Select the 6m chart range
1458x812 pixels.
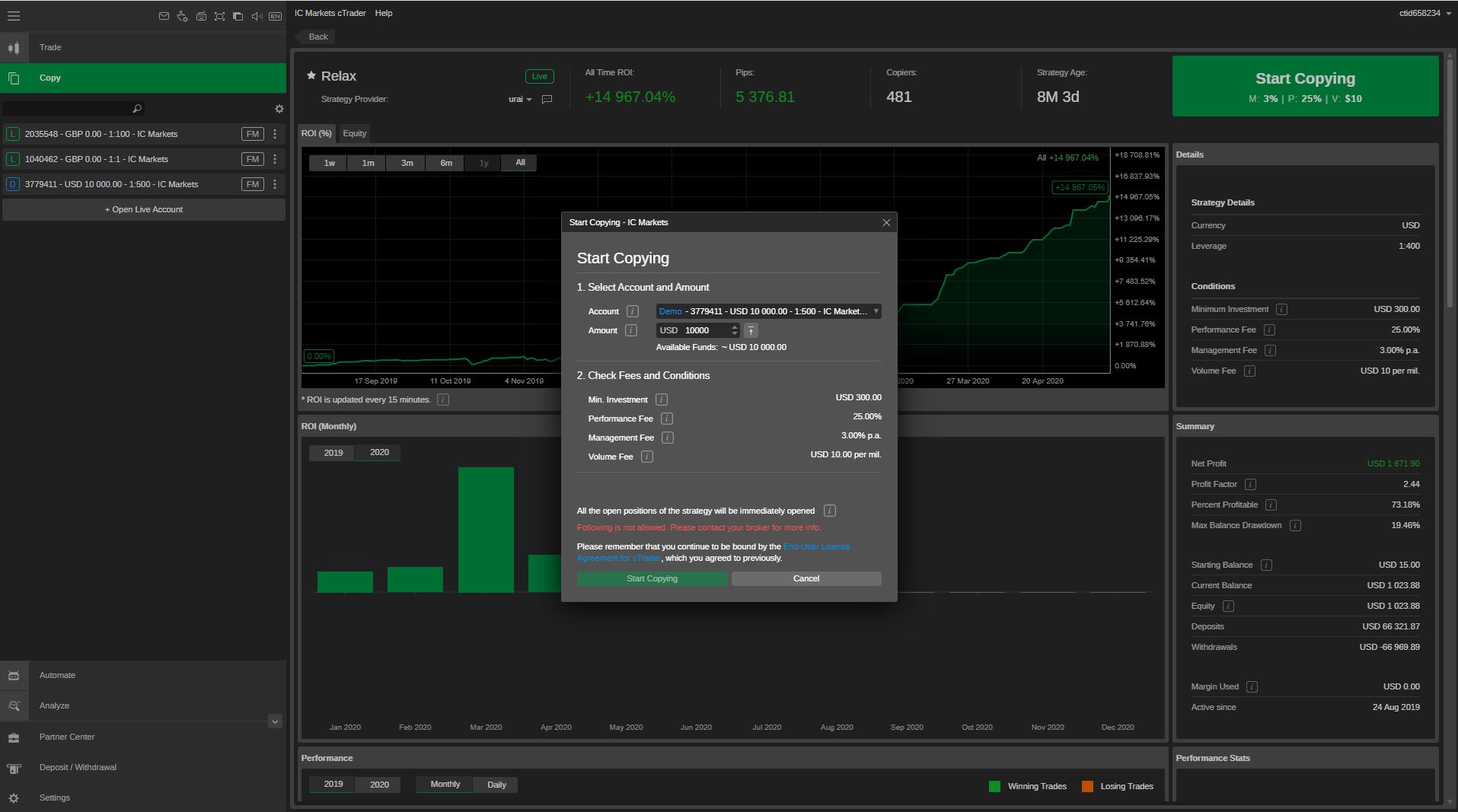coord(446,163)
